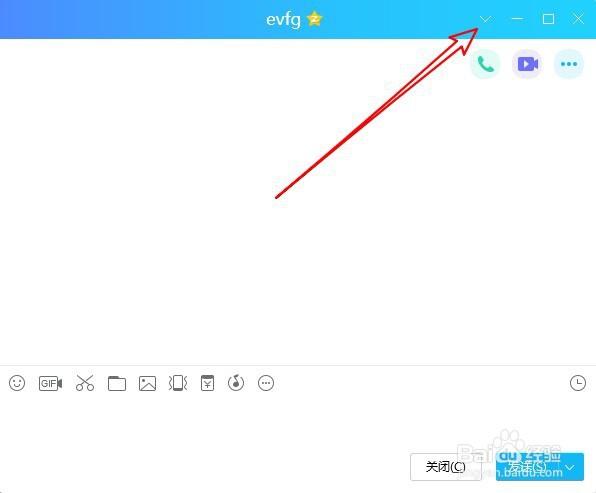This screenshot has width=596, height=493.
Task: Click the contact name evfg
Action: point(283,19)
